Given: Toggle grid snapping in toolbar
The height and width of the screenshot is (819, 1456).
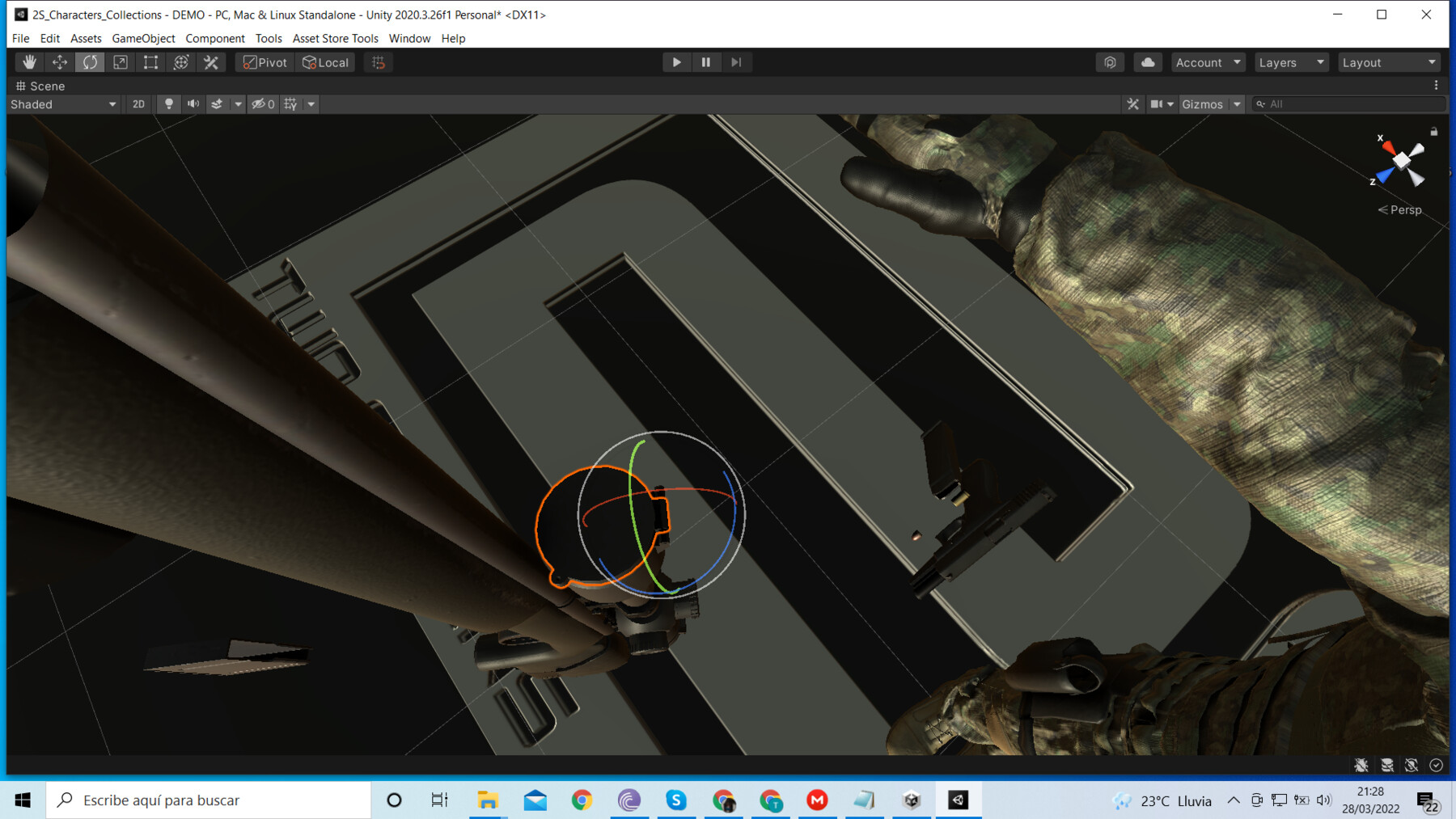Looking at the screenshot, I should click(x=379, y=62).
